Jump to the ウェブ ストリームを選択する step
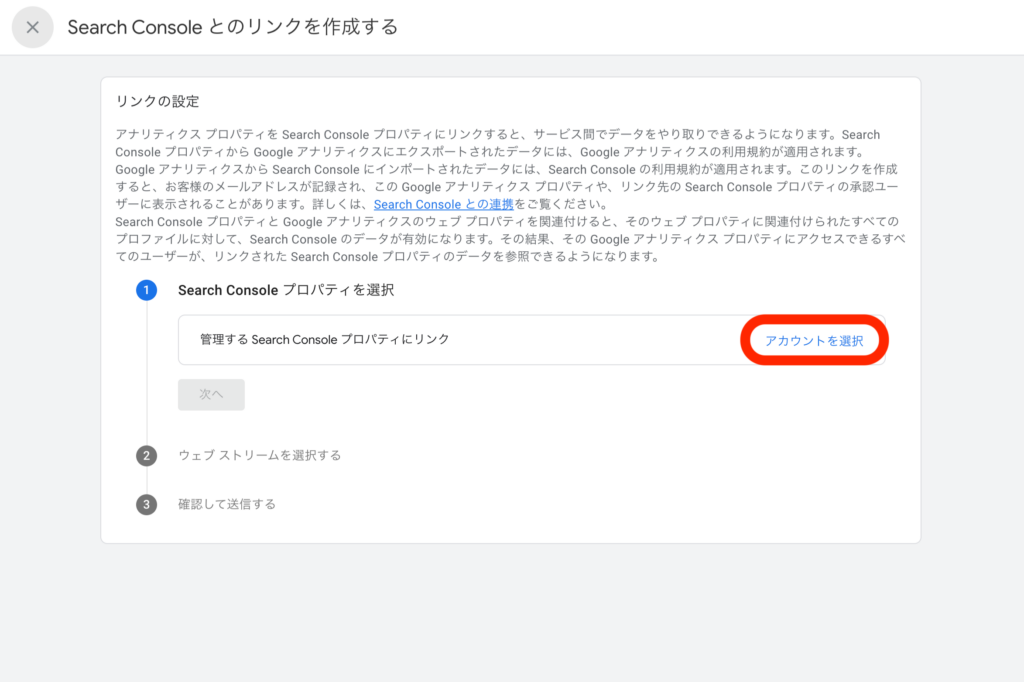The height and width of the screenshot is (682, 1024). click(259, 456)
